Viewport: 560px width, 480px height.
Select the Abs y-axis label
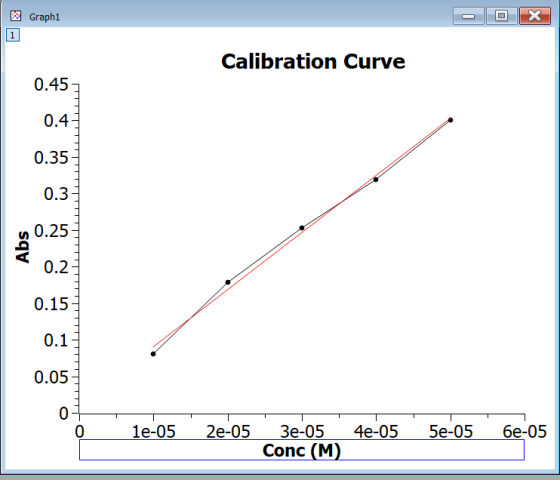[22, 247]
